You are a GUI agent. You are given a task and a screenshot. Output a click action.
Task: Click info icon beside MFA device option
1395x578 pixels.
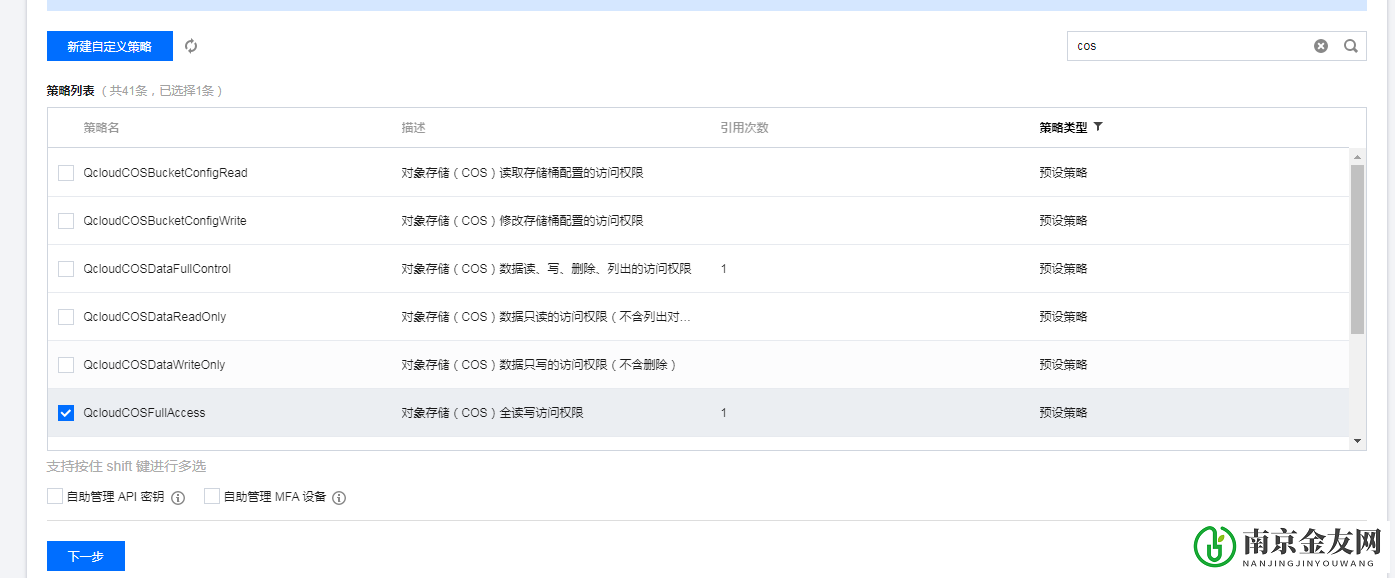coord(339,497)
